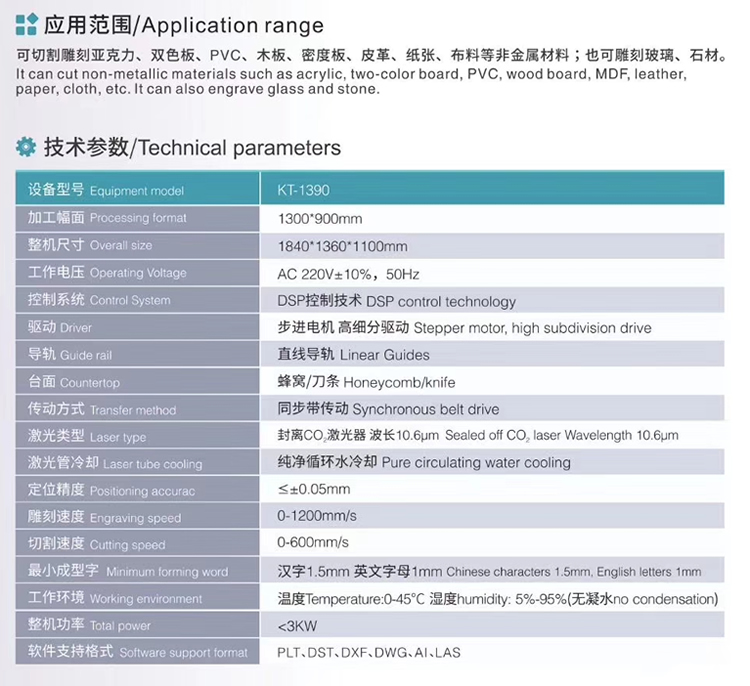Viewport: 750px width, 686px height.
Task: Click the KT-1390 model value
Action: coord(303,190)
